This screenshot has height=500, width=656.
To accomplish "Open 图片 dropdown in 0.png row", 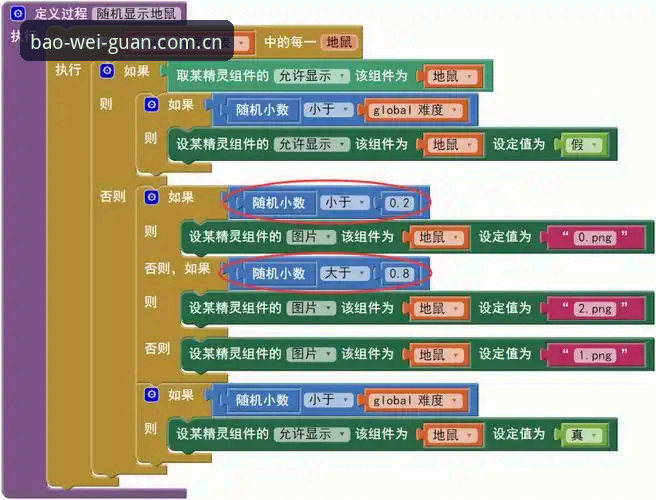I will tap(311, 237).
